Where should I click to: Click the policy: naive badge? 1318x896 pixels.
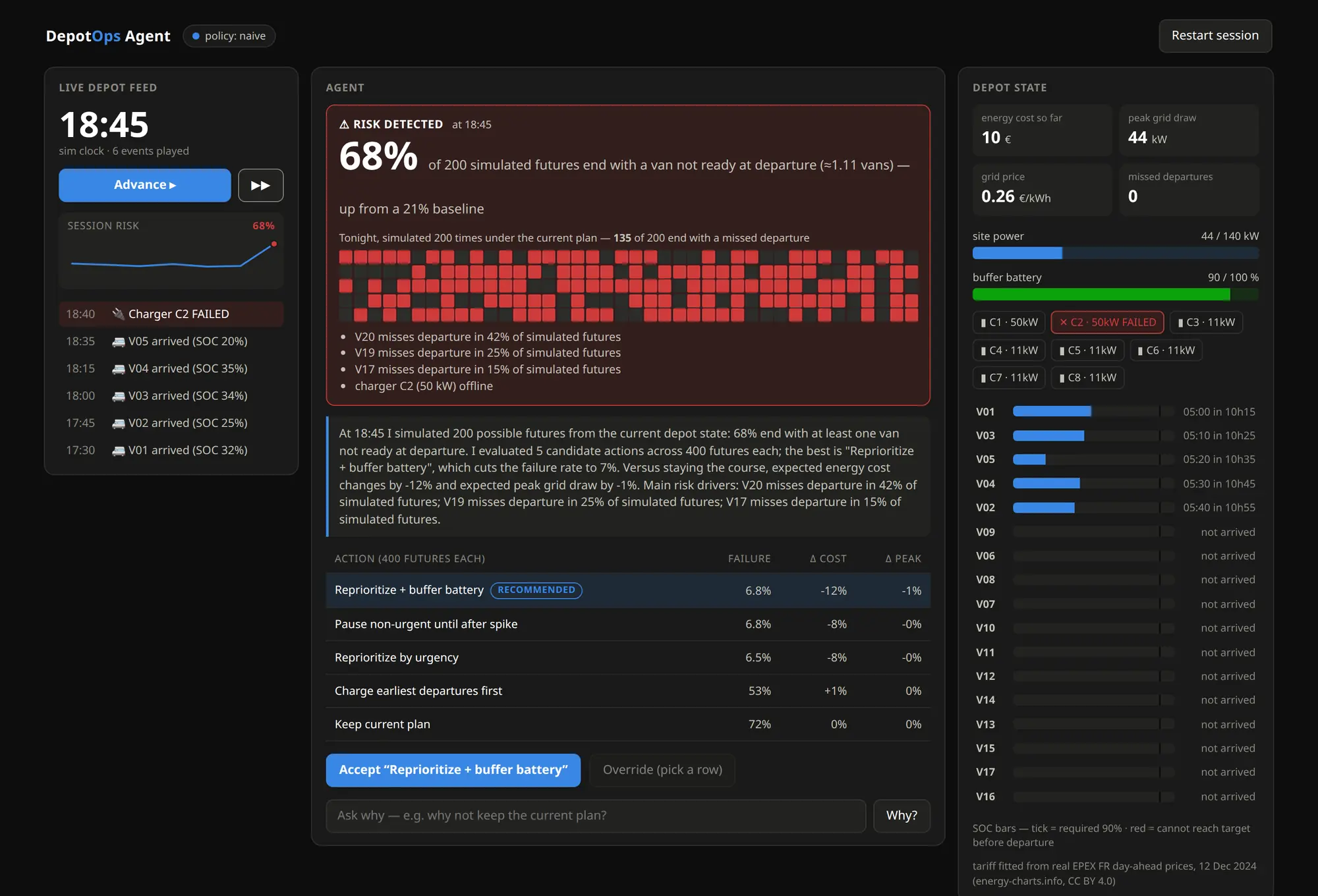click(x=229, y=36)
